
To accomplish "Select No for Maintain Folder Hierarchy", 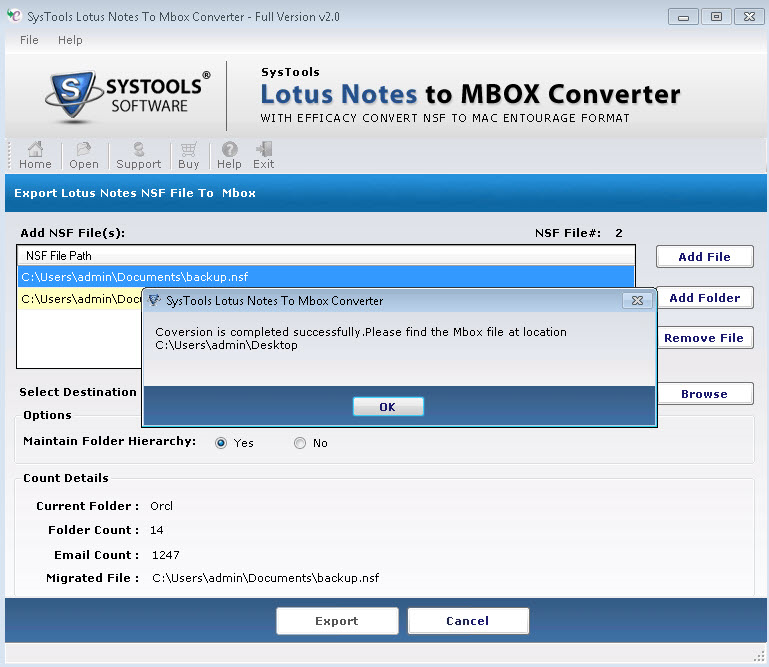I will point(300,443).
